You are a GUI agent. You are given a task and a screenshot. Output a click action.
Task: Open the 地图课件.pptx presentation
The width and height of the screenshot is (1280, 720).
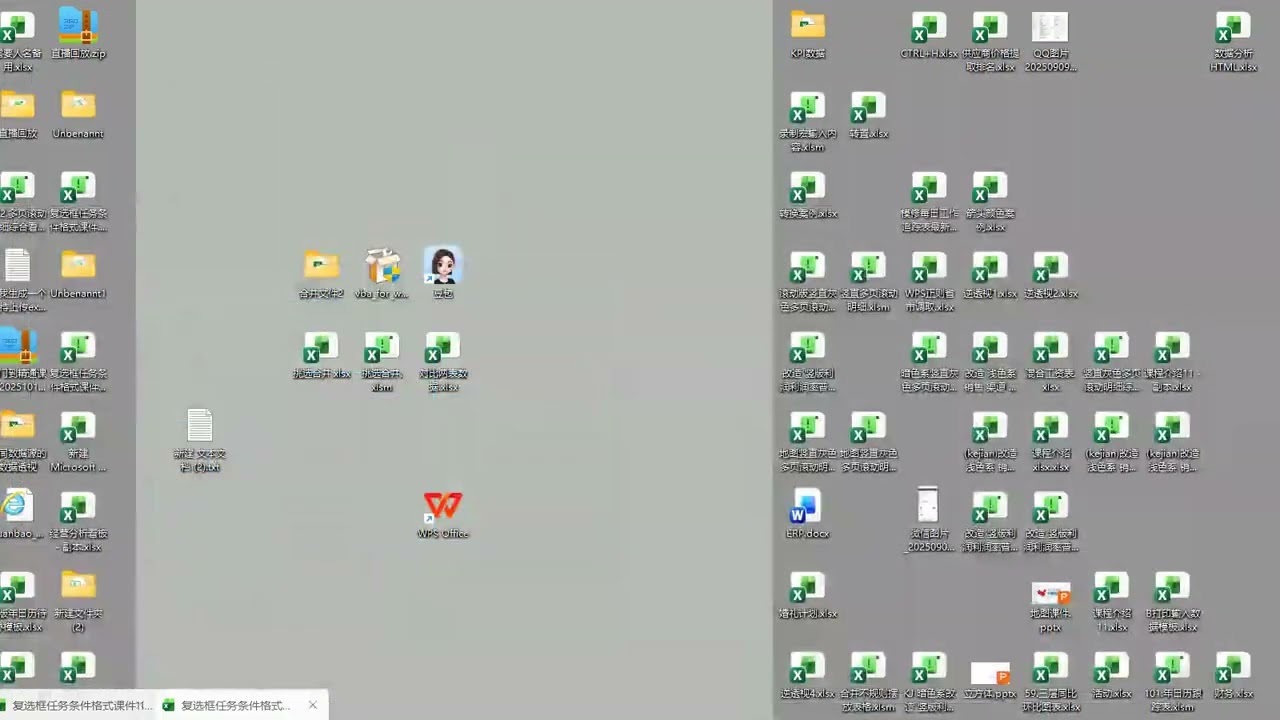(x=1051, y=606)
